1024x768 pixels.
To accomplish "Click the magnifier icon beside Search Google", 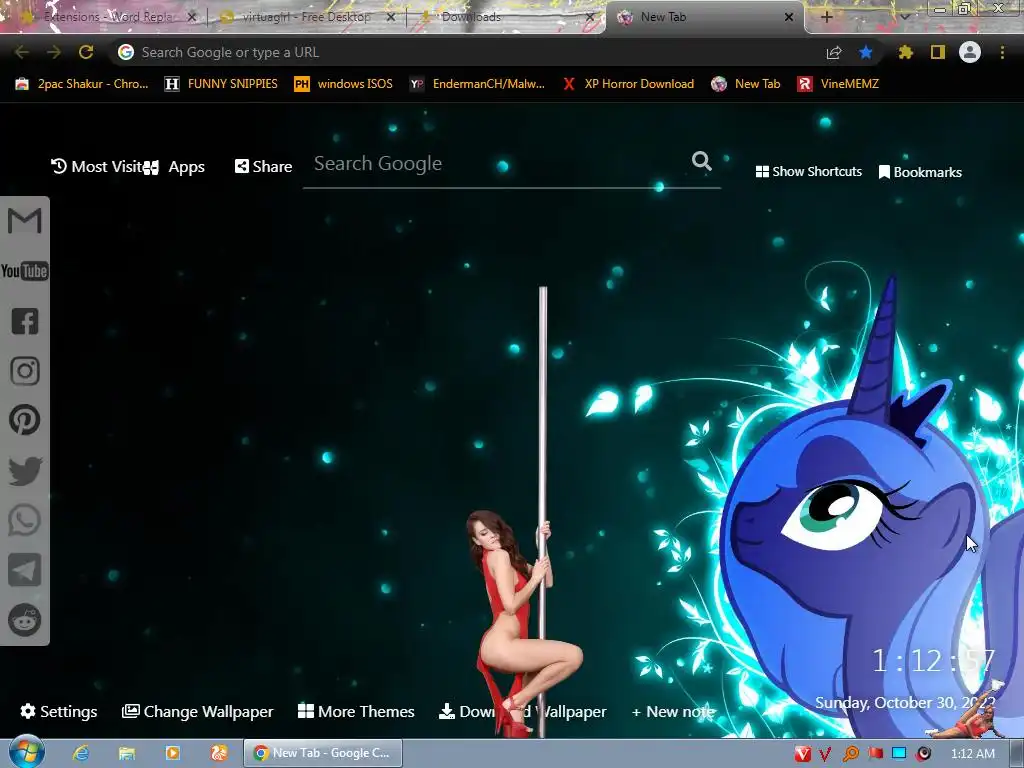I will tap(701, 161).
